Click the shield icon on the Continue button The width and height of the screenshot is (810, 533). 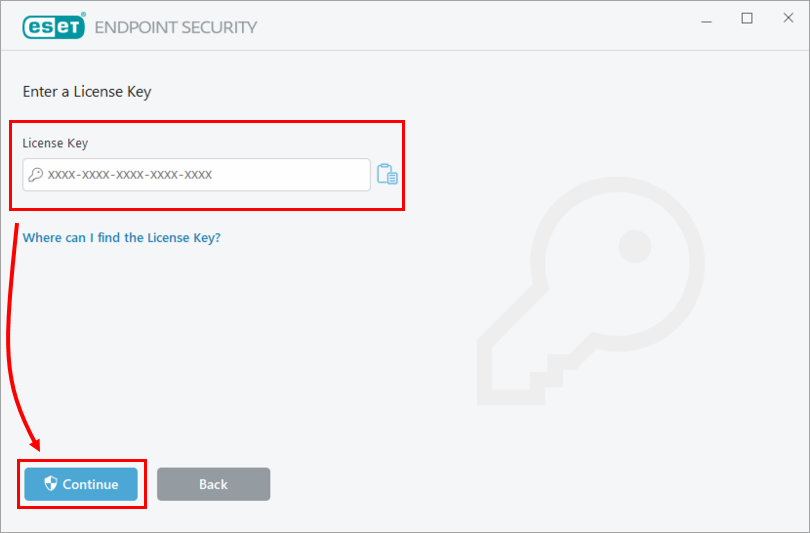point(51,484)
